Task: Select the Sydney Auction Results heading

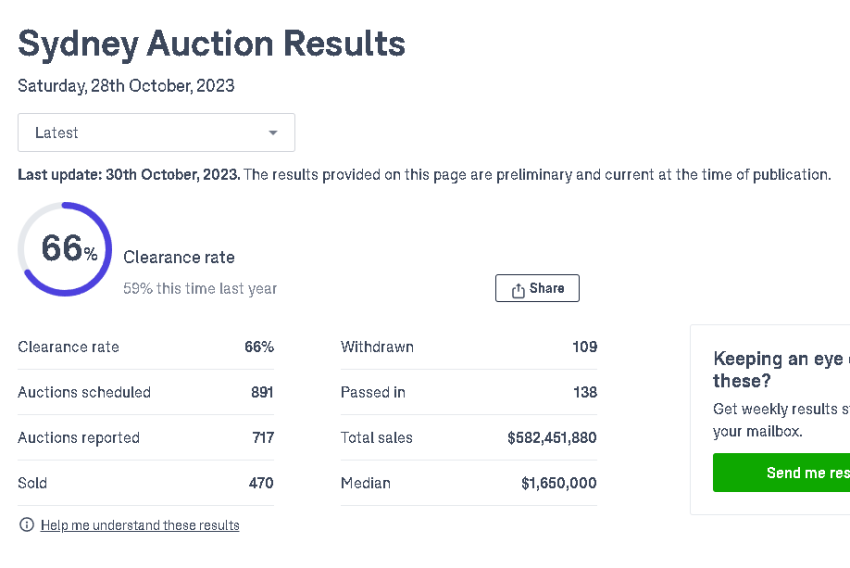Action: click(211, 44)
